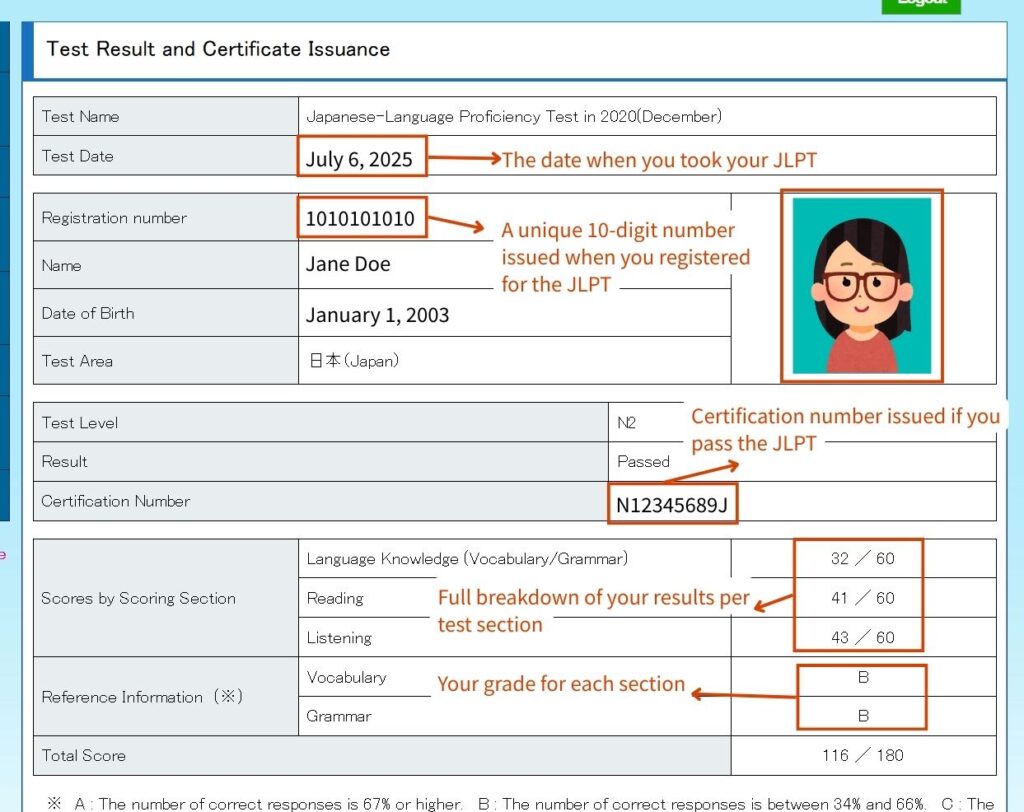
Task: Click the registration number 1010101010
Action: point(360,218)
